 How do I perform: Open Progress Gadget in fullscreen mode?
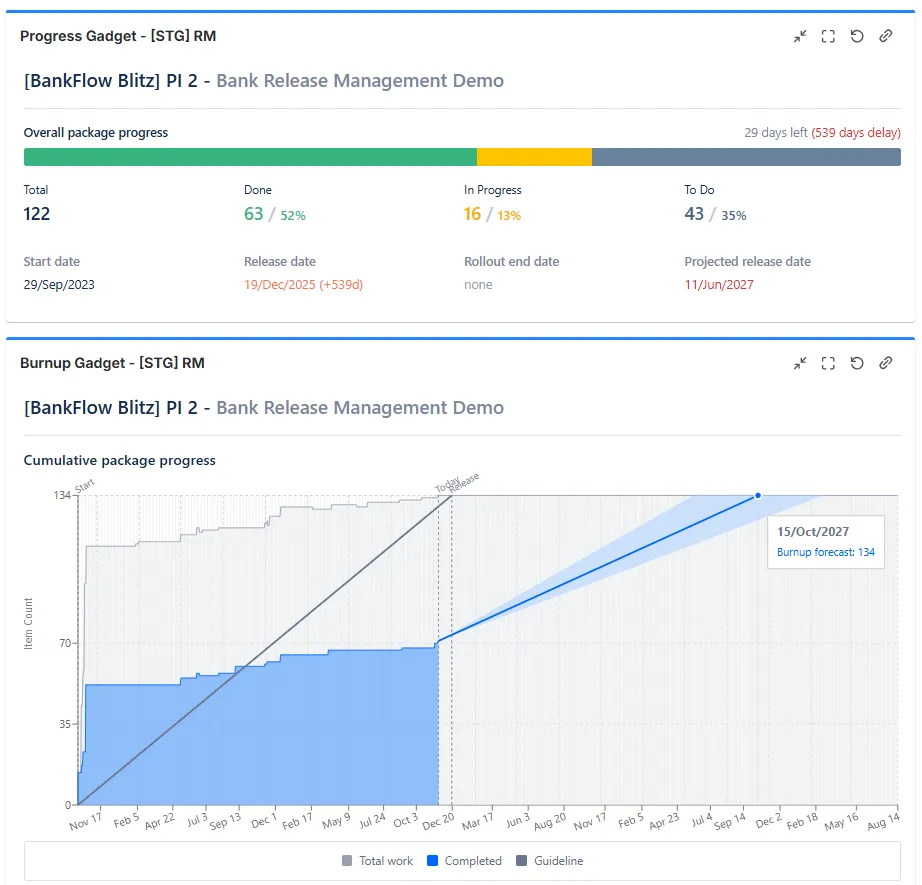coord(828,36)
